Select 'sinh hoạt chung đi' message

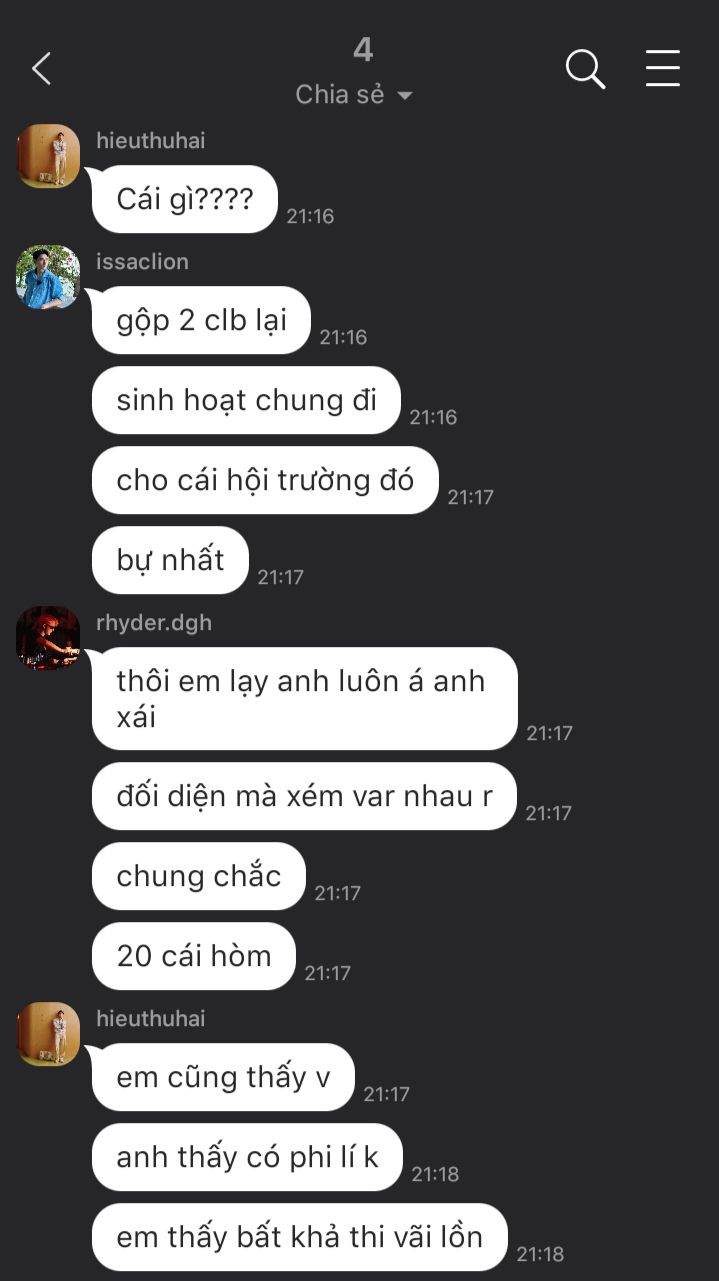pyautogui.click(x=246, y=400)
